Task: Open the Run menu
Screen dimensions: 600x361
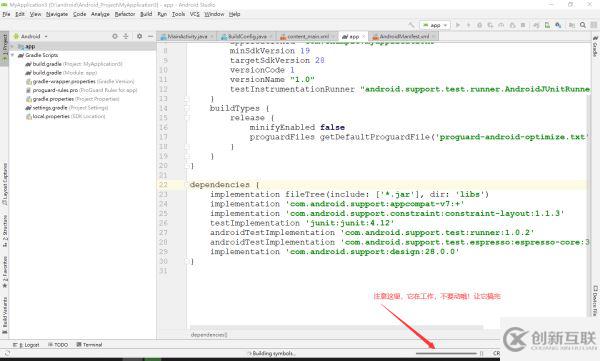Action: (162, 14)
